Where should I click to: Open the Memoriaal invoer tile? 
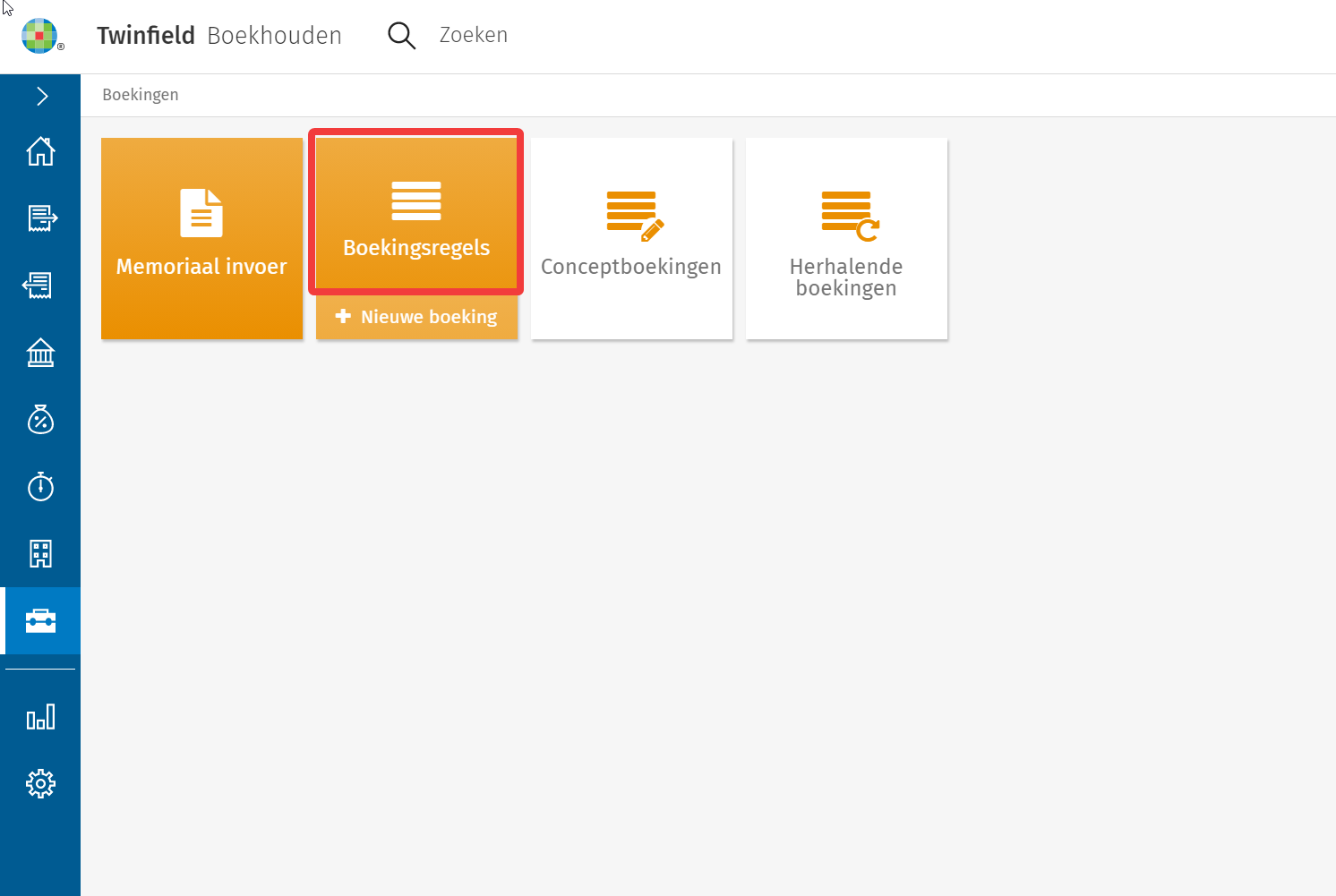pyautogui.click(x=201, y=238)
